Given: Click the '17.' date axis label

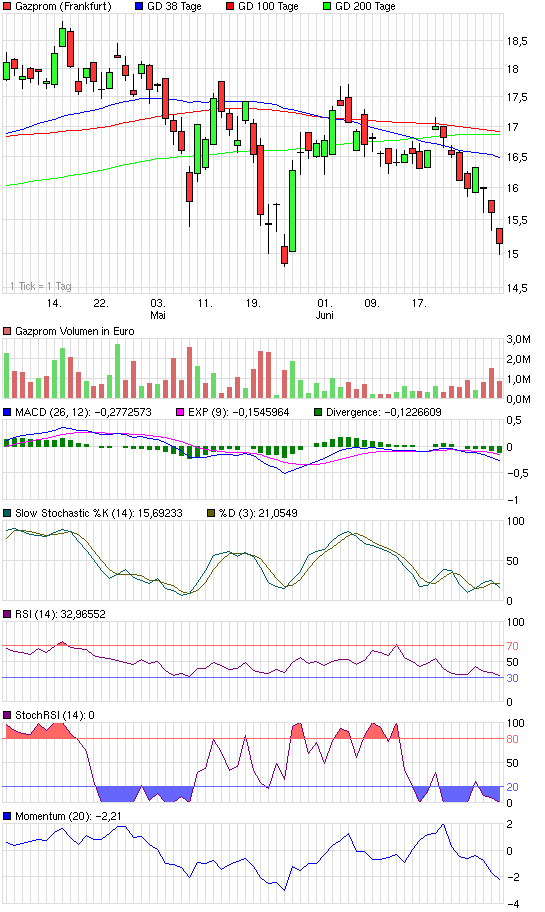Looking at the screenshot, I should (x=419, y=304).
